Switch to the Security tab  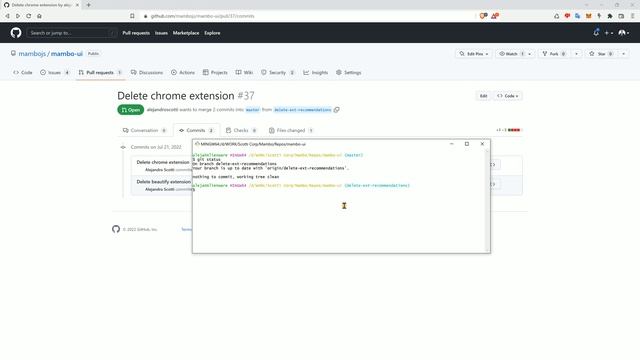pos(278,72)
